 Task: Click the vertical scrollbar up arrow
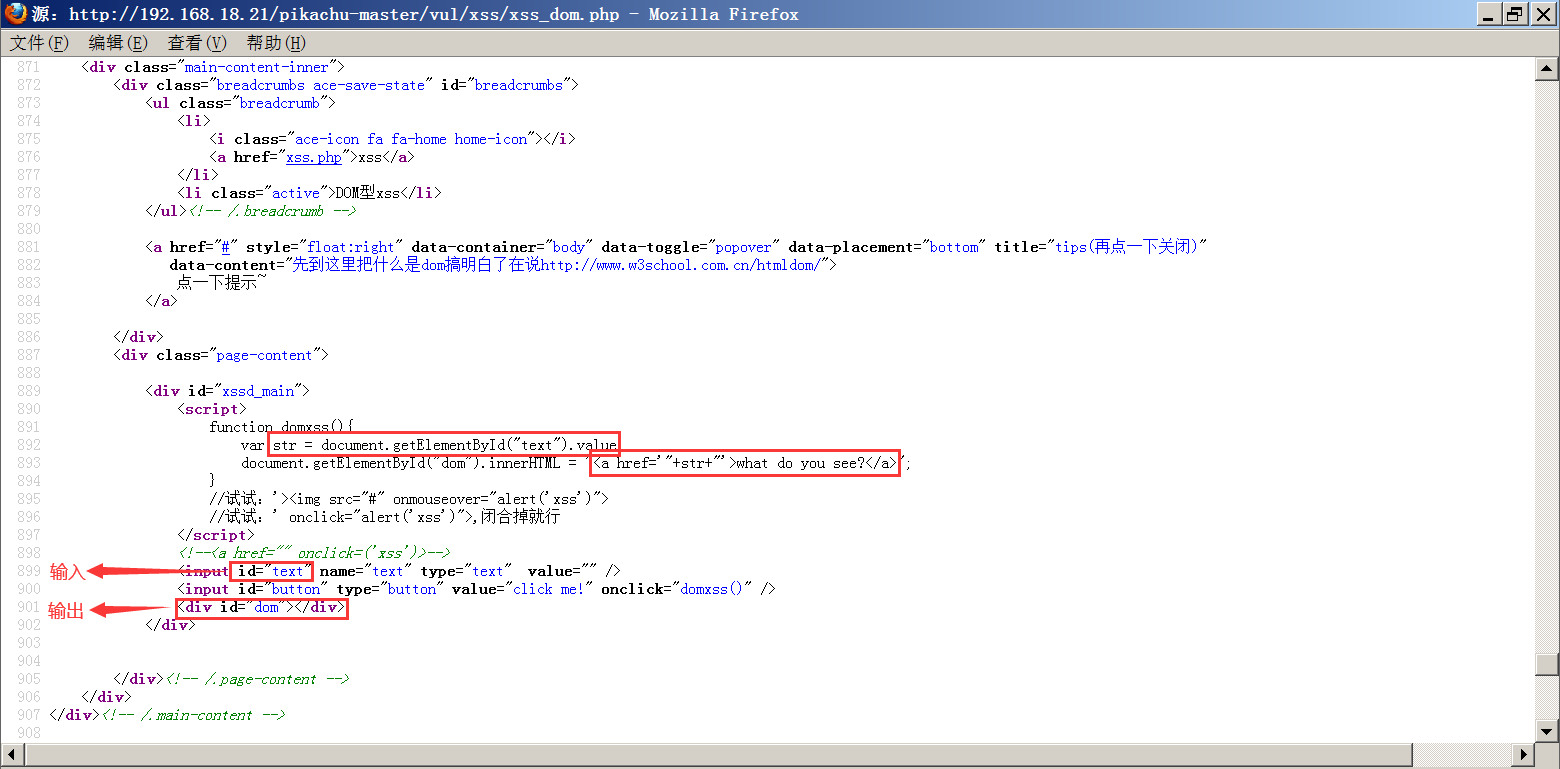coord(1547,69)
